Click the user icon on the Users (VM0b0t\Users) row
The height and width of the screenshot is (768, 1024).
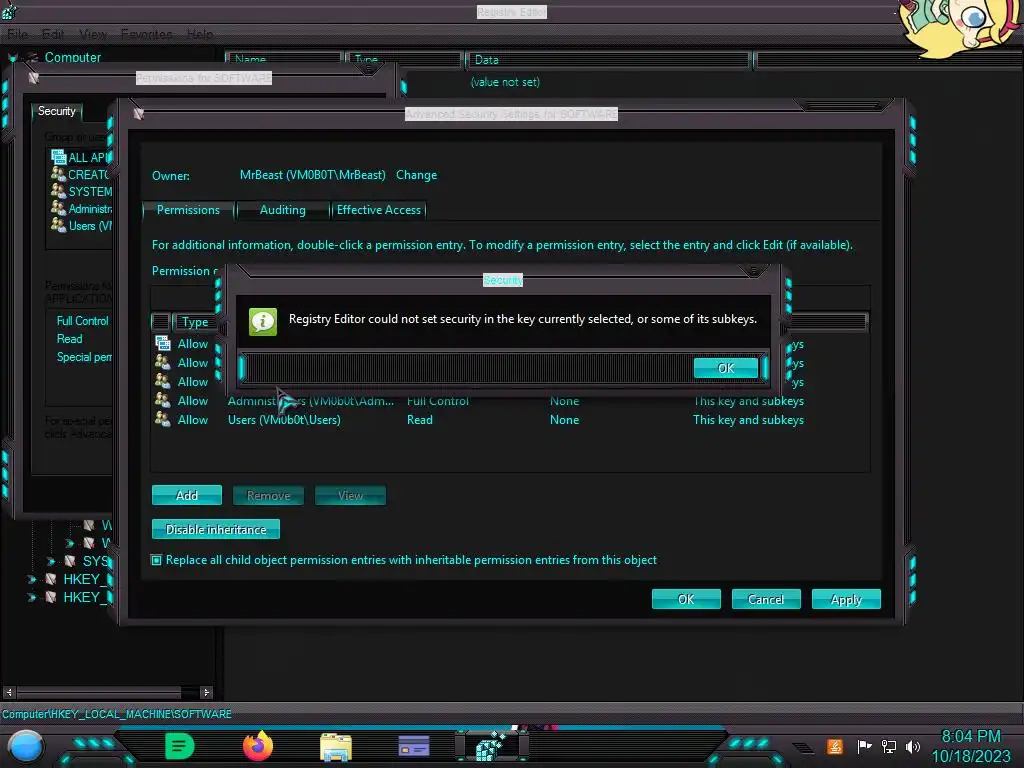tap(163, 419)
